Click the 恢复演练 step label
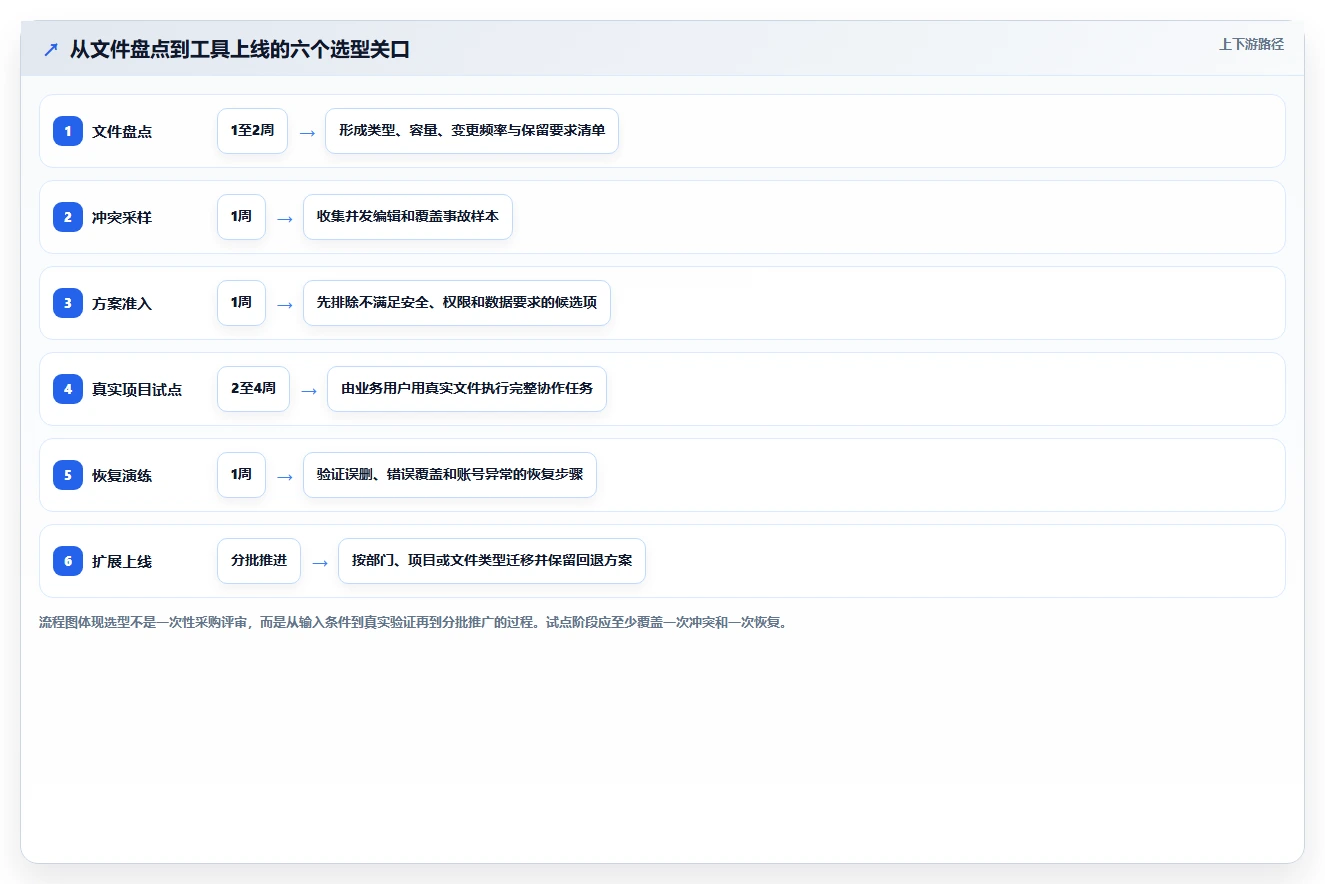 (x=122, y=475)
